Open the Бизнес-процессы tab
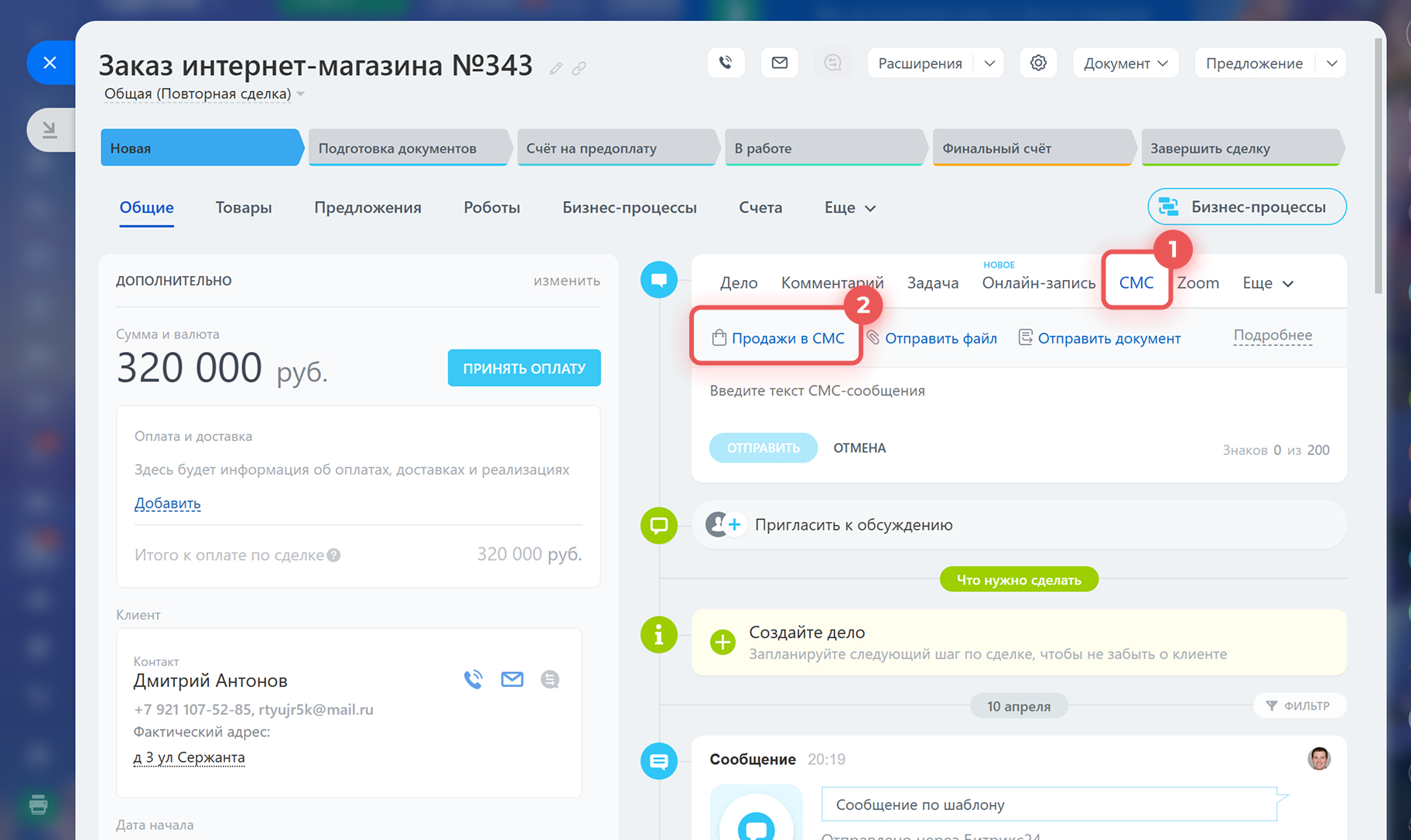Viewport: 1411px width, 840px height. 629,207
